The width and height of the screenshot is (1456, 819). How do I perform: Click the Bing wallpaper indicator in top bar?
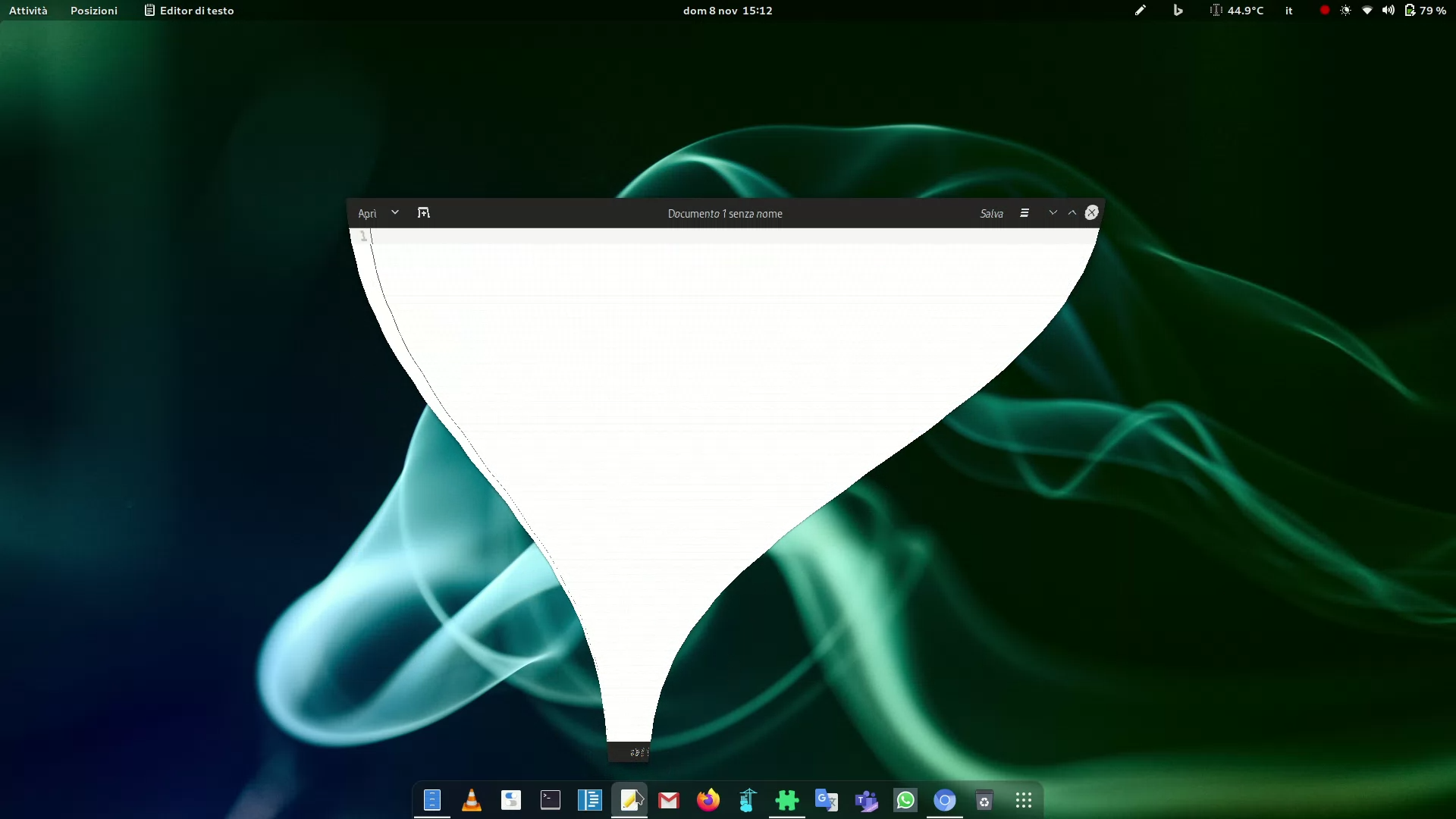click(x=1178, y=11)
